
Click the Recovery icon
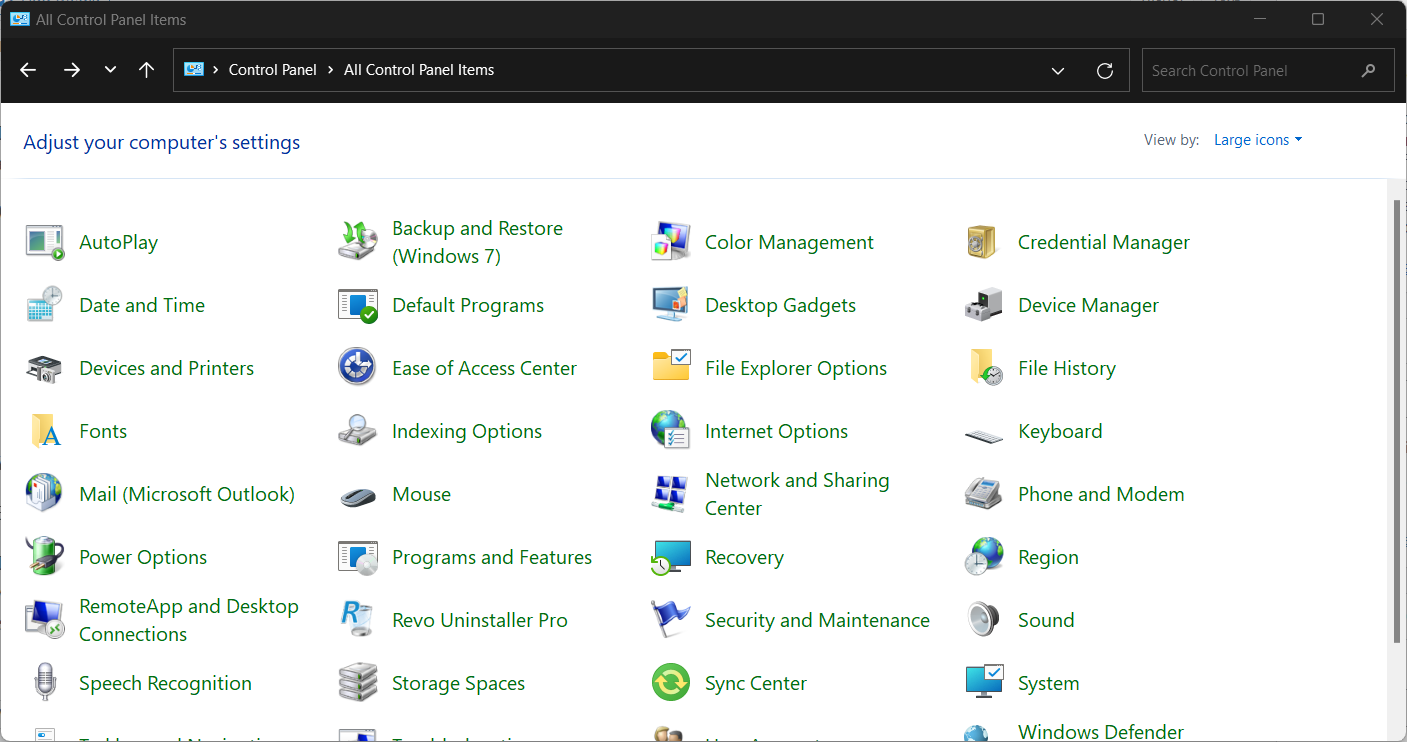tap(671, 557)
